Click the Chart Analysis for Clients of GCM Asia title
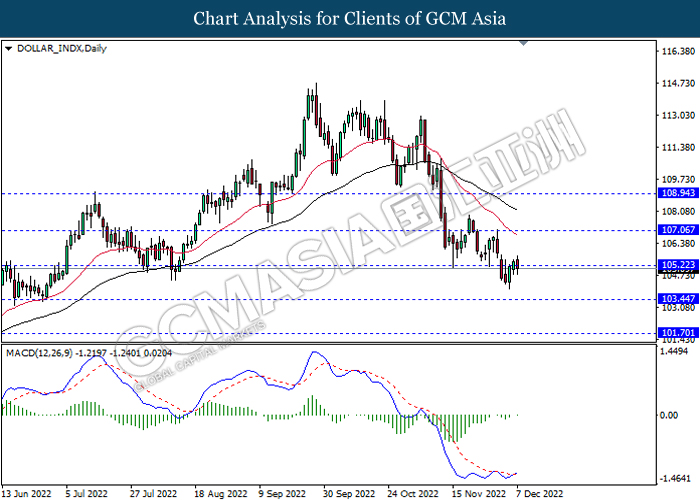 coord(350,19)
